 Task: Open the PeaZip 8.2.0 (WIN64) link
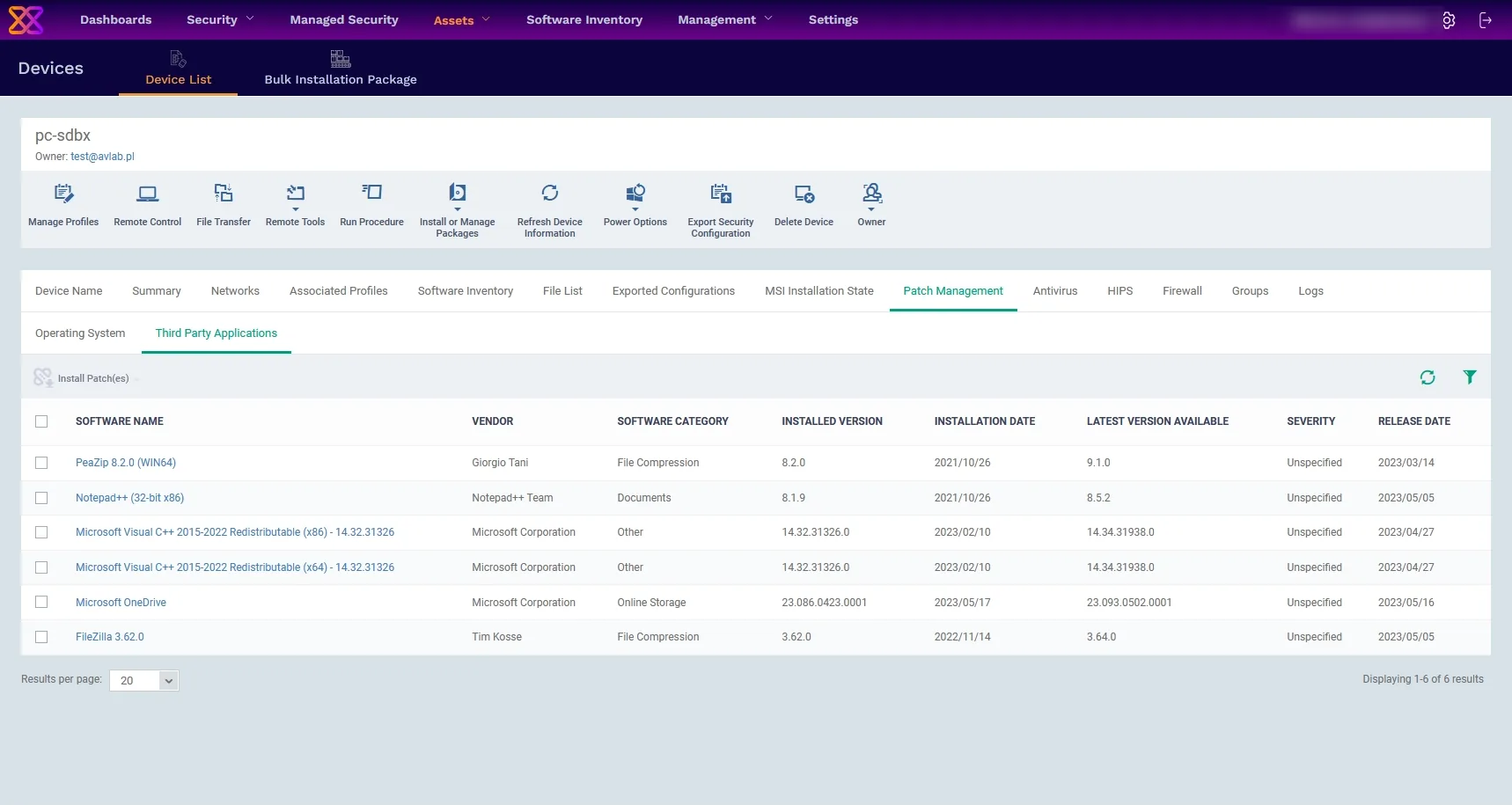point(126,463)
